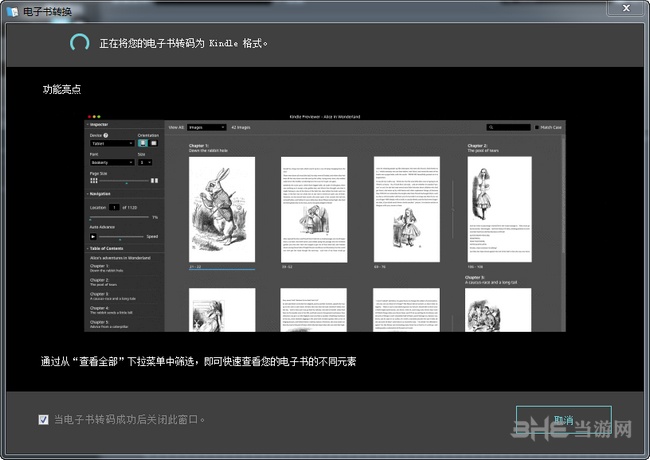650x460 pixels.
Task: Click the Location number field
Action: 114,207
